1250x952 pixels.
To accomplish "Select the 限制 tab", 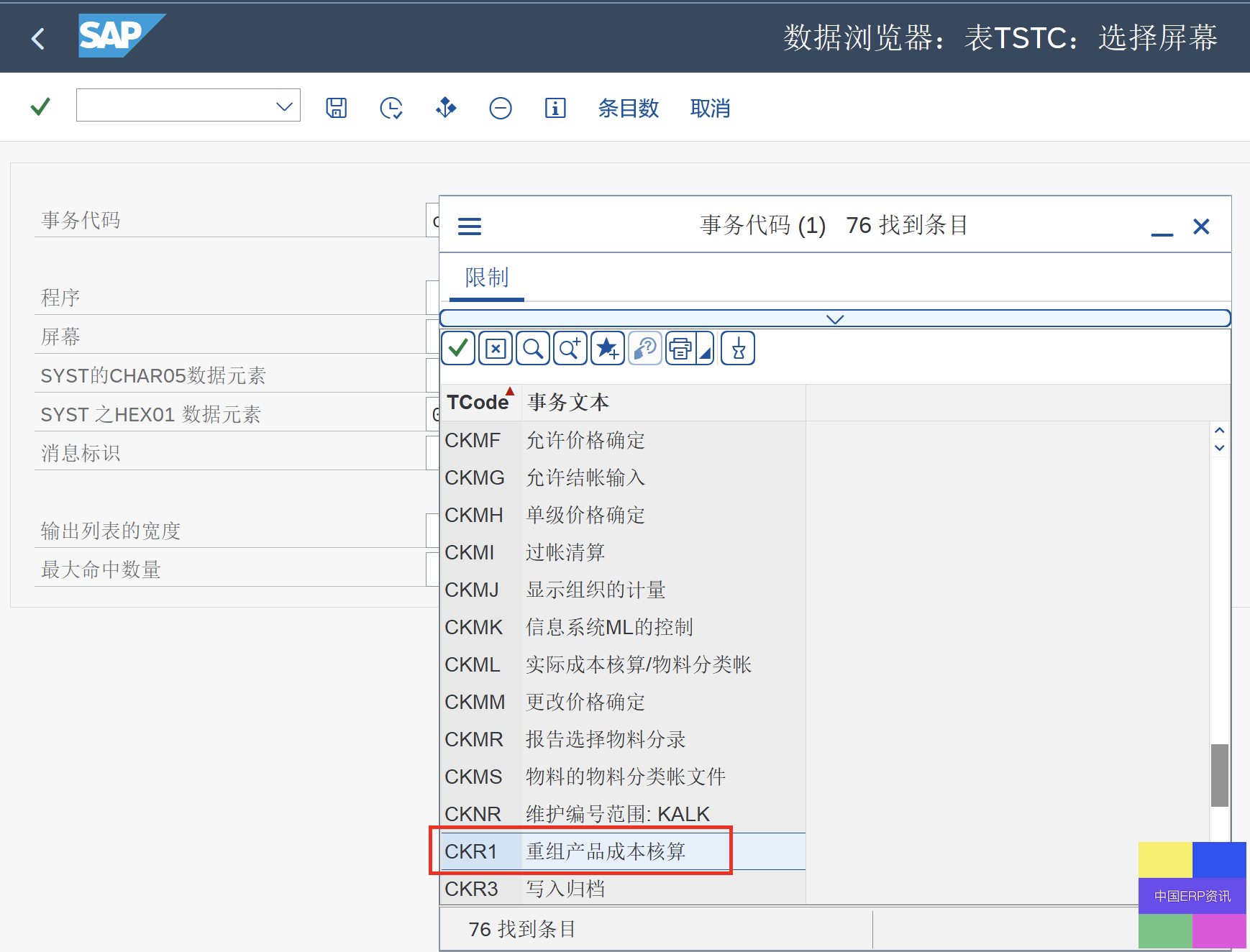I will (x=487, y=278).
